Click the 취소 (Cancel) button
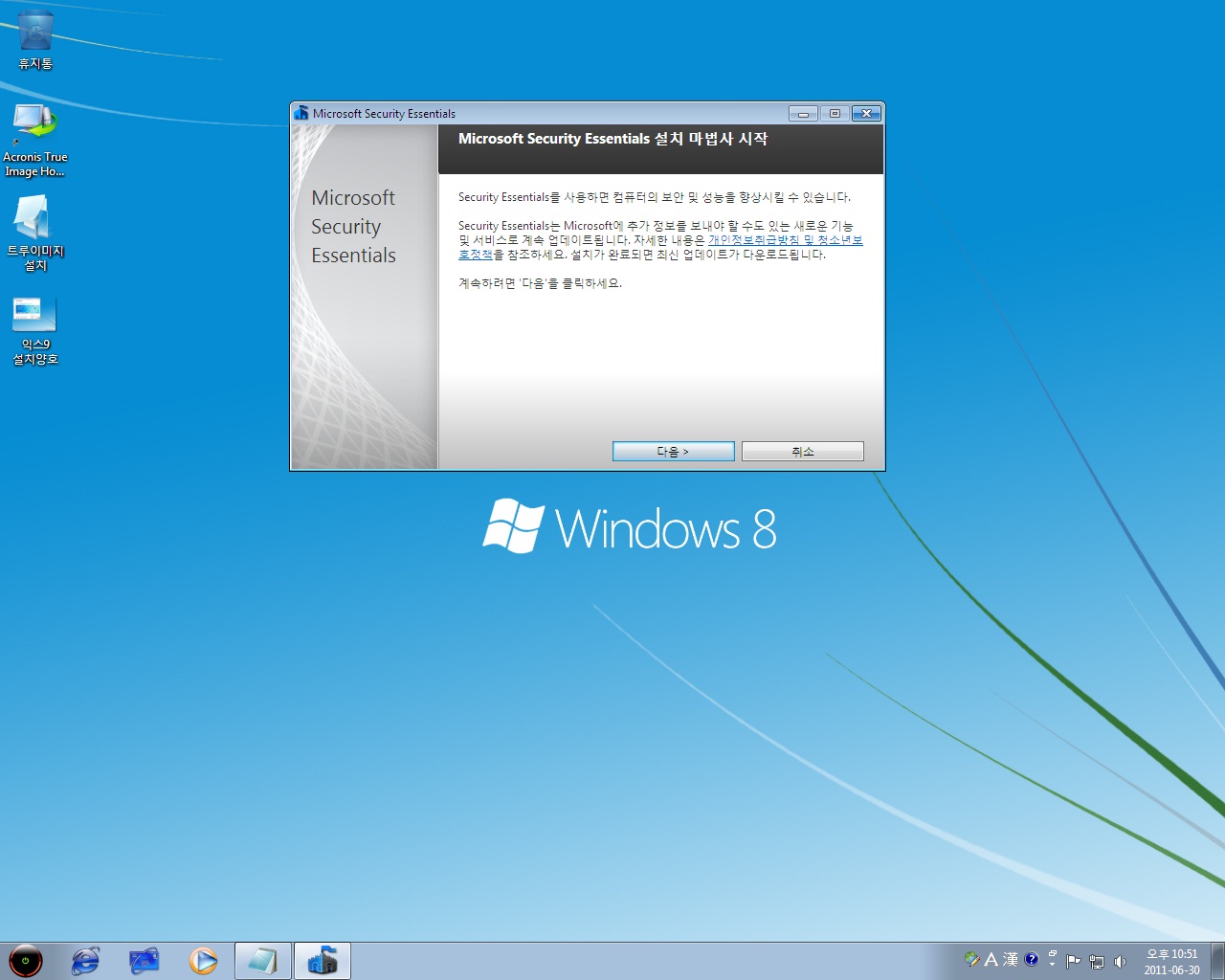 point(803,452)
